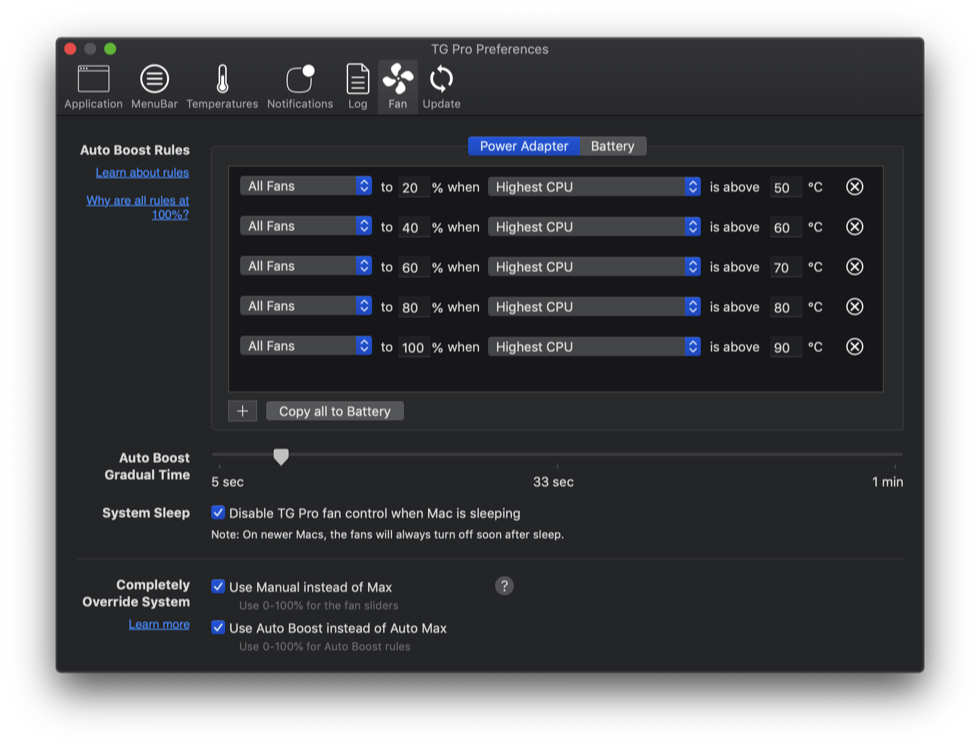Image resolution: width=980 pixels, height=746 pixels.
Task: Edit the fan percent field in the 80 °C rule
Action: [x=413, y=307]
